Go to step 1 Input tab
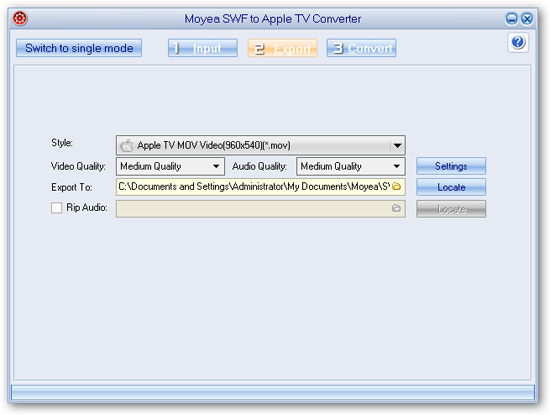Viewport: 550px width, 415px height. (x=203, y=48)
